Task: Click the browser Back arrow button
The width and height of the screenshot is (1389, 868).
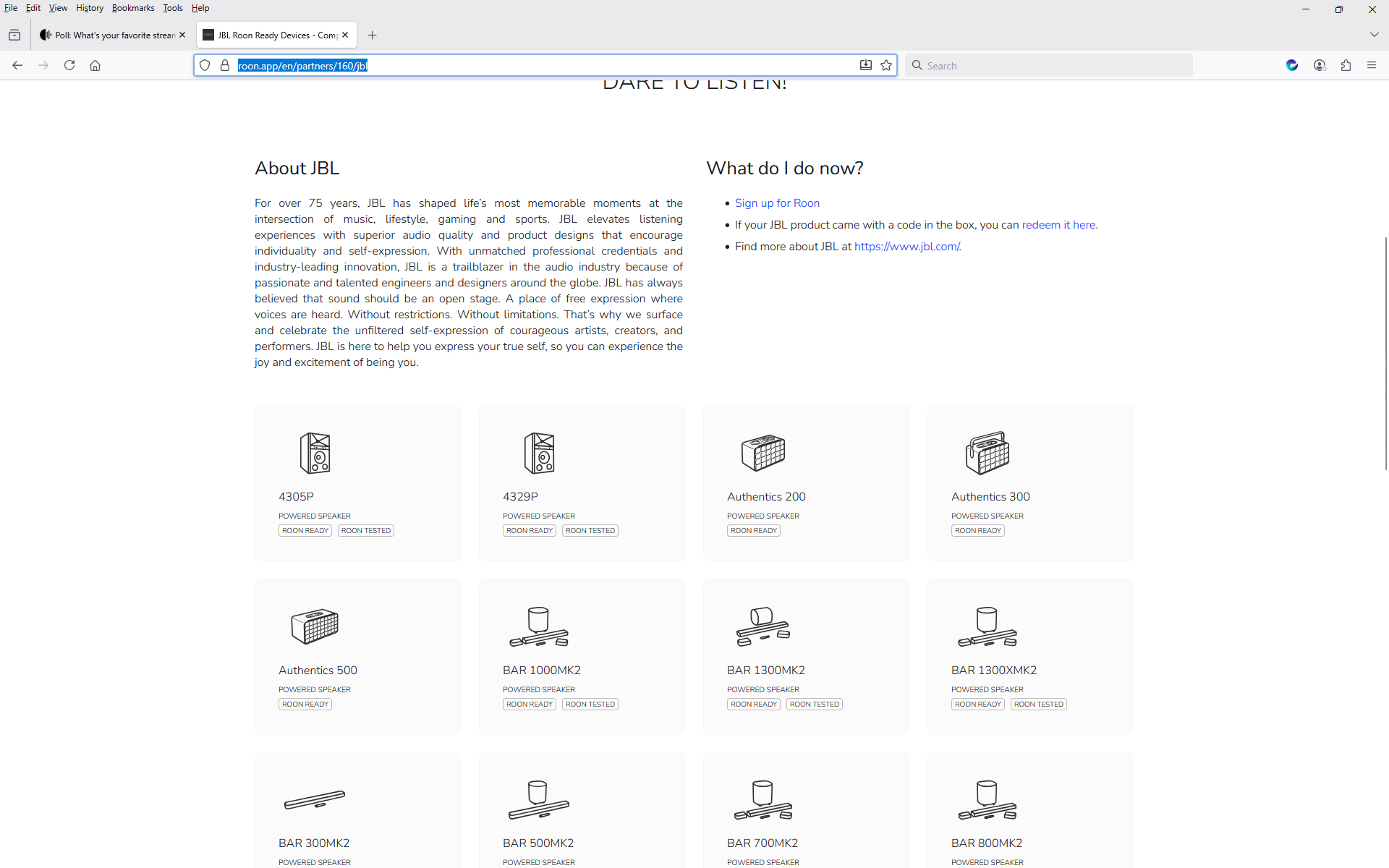Action: (x=17, y=65)
